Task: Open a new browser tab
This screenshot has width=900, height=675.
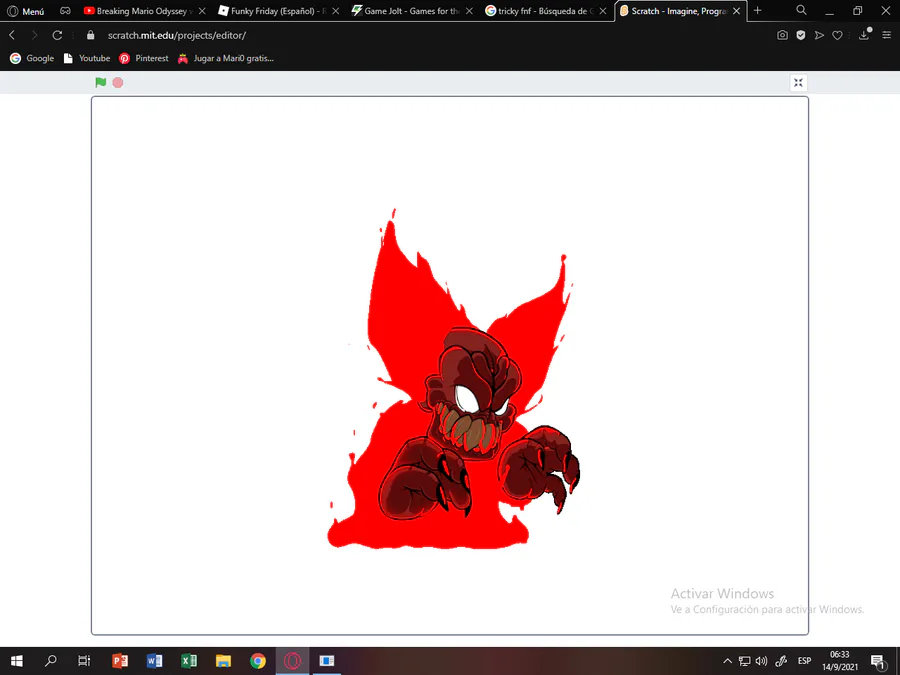Action: 758,10
